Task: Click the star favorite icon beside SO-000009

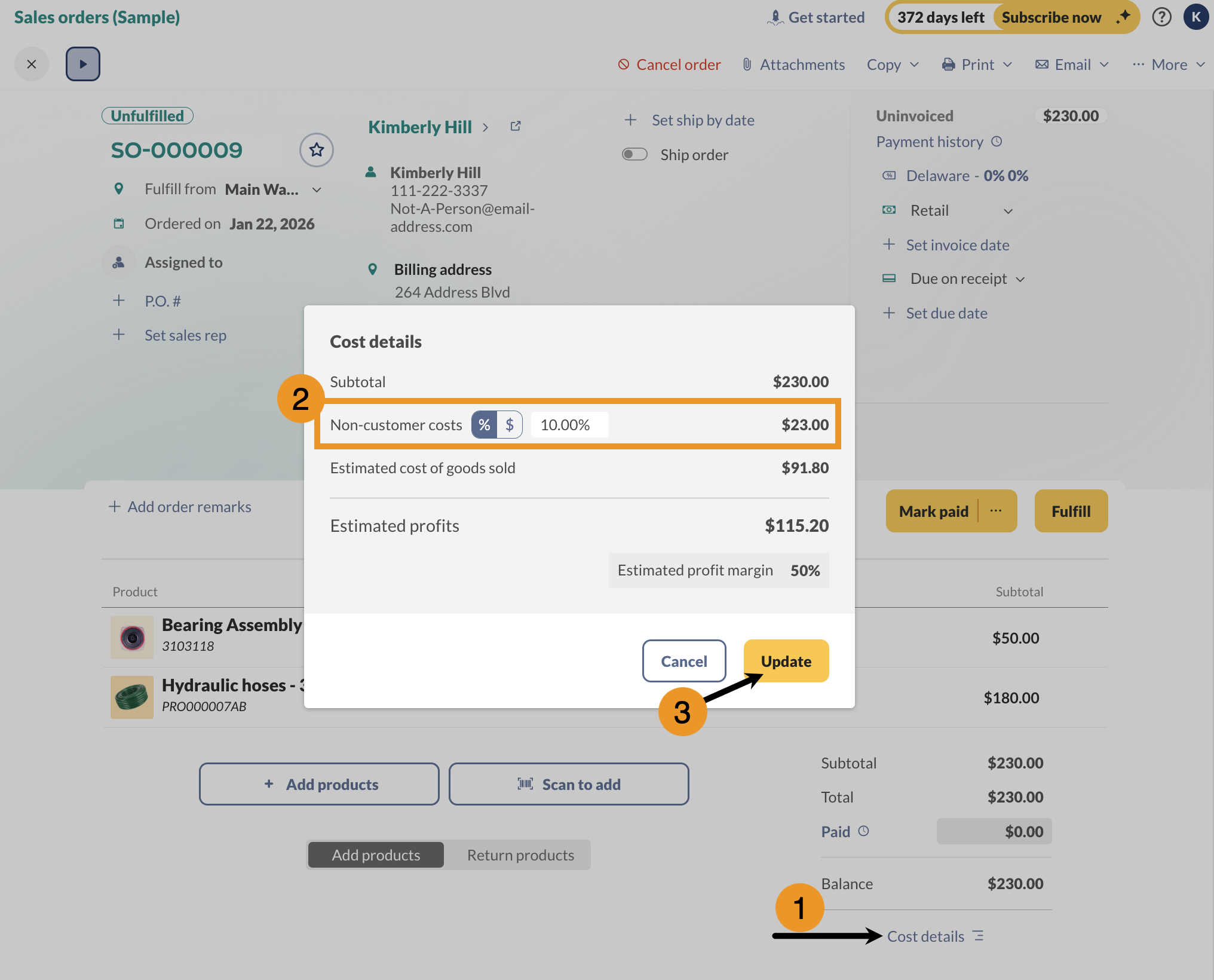Action: (x=316, y=149)
